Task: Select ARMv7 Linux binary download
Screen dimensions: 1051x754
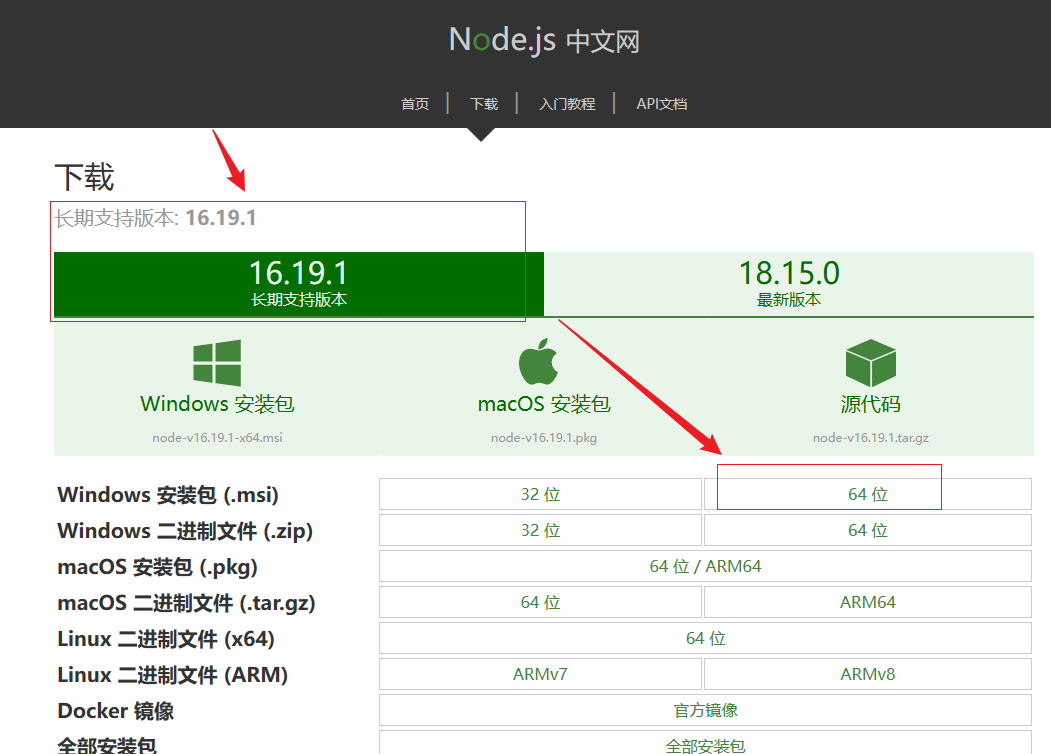Action: pyautogui.click(x=540, y=673)
